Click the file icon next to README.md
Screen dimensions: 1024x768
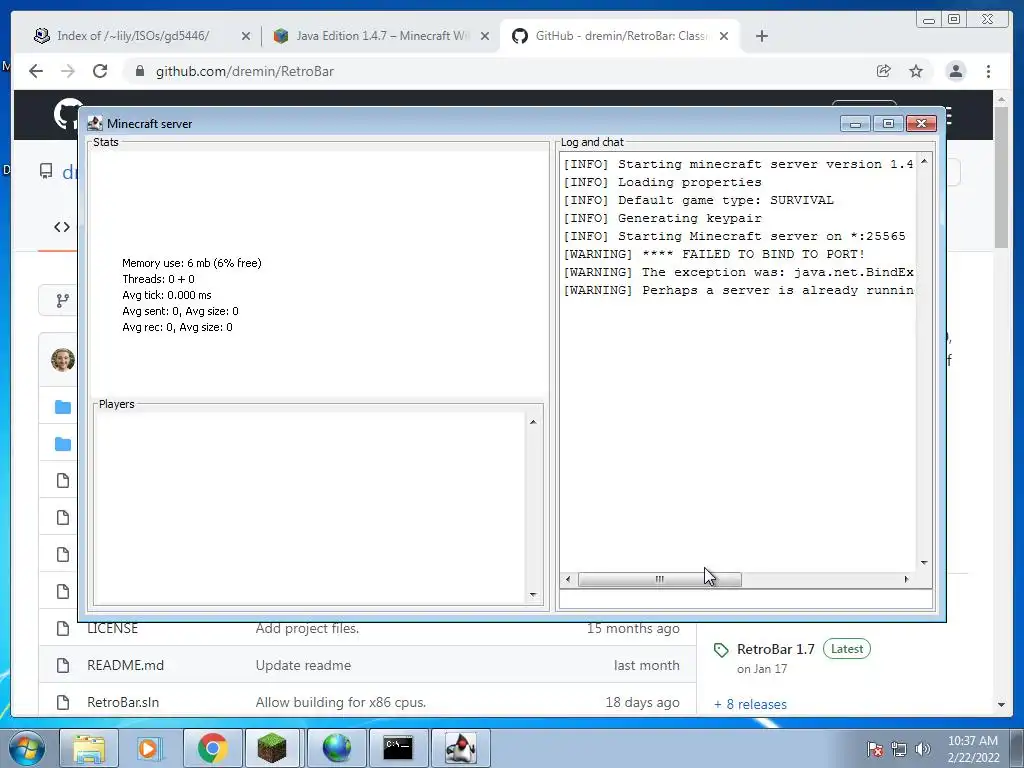point(63,665)
